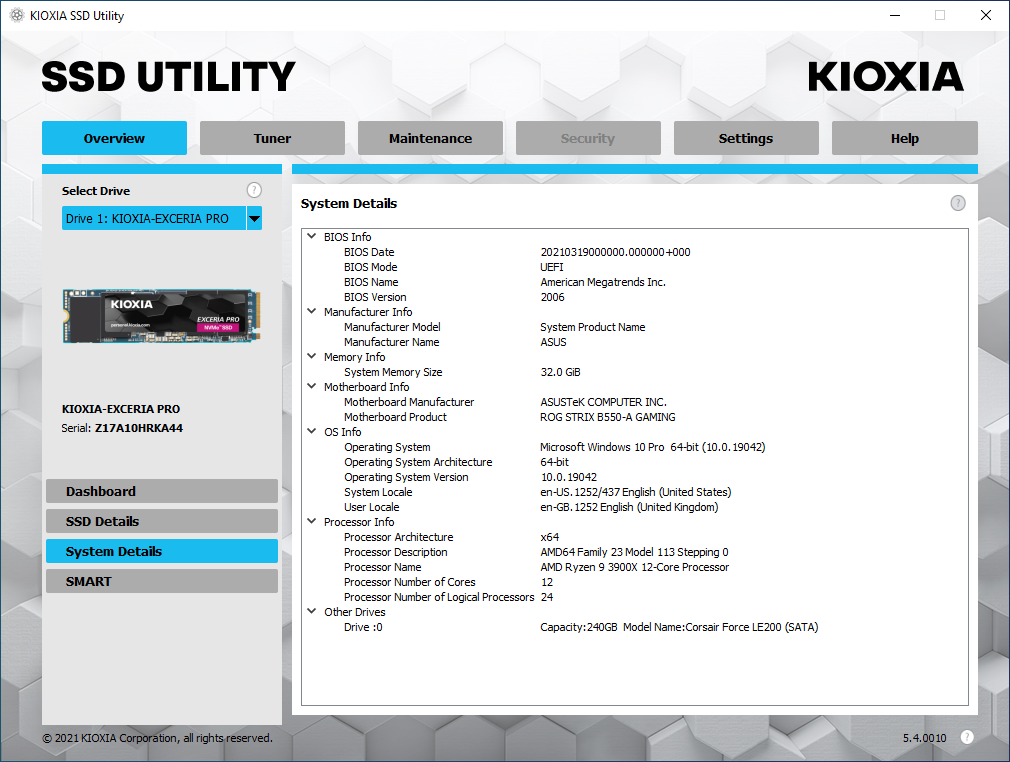Select the Motherboard Product row

click(x=634, y=417)
